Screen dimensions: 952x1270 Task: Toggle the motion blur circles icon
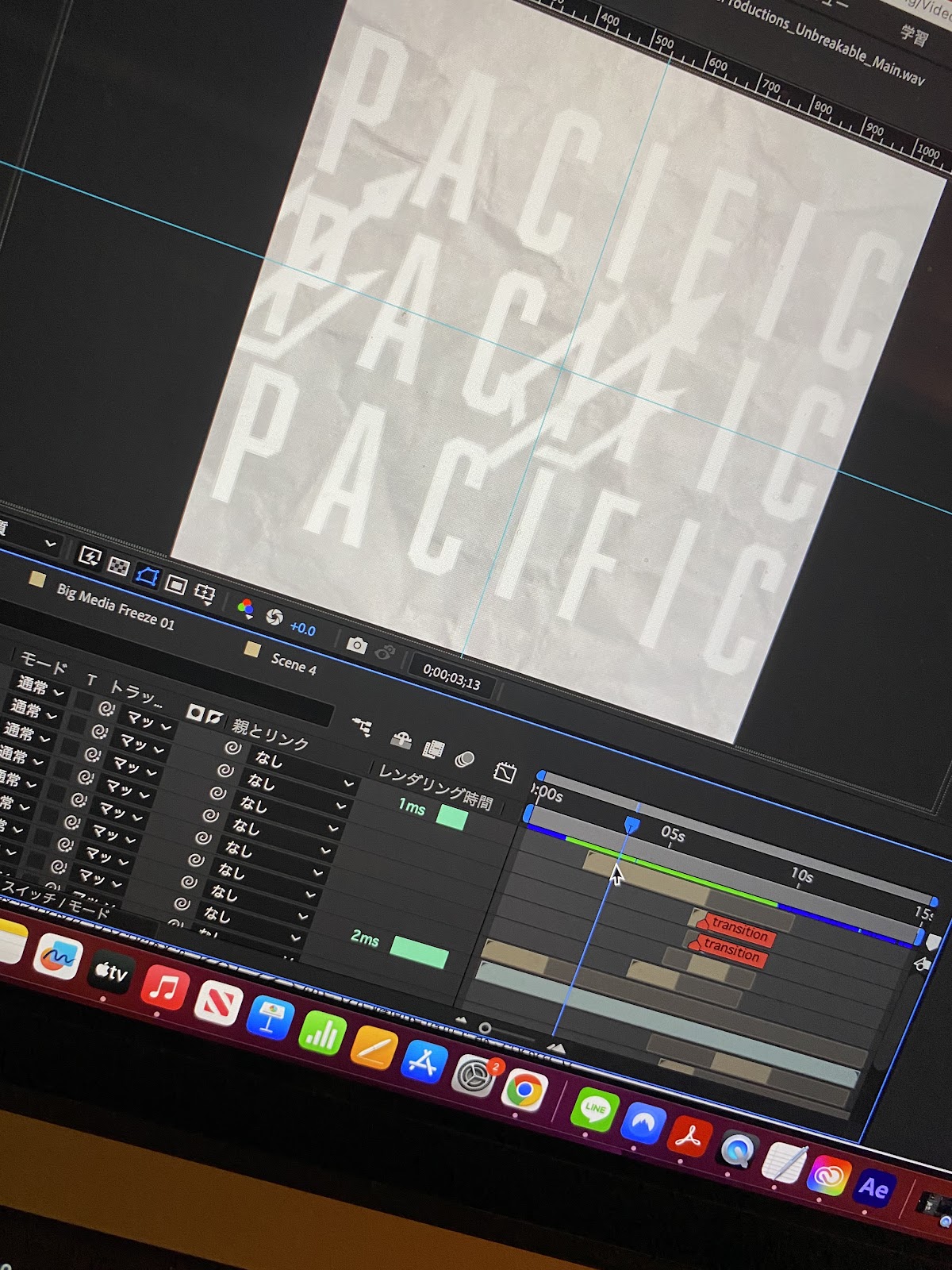click(x=464, y=760)
